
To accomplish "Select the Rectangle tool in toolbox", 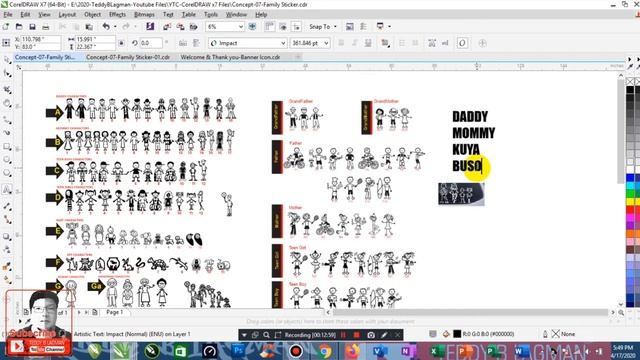I will pyautogui.click(x=7, y=147).
